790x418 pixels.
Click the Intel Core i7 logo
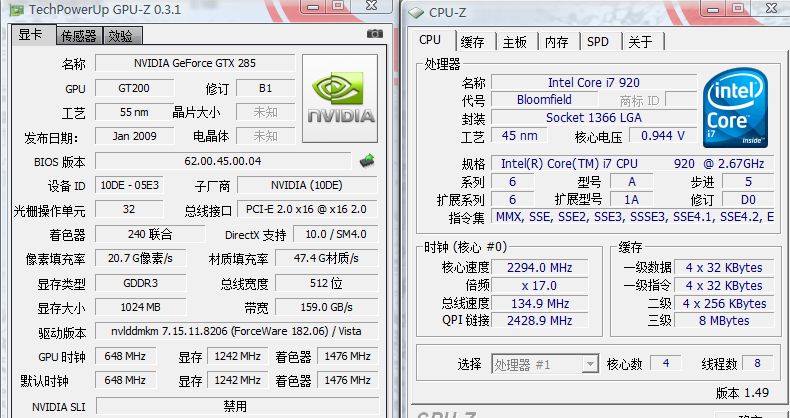tap(736, 107)
